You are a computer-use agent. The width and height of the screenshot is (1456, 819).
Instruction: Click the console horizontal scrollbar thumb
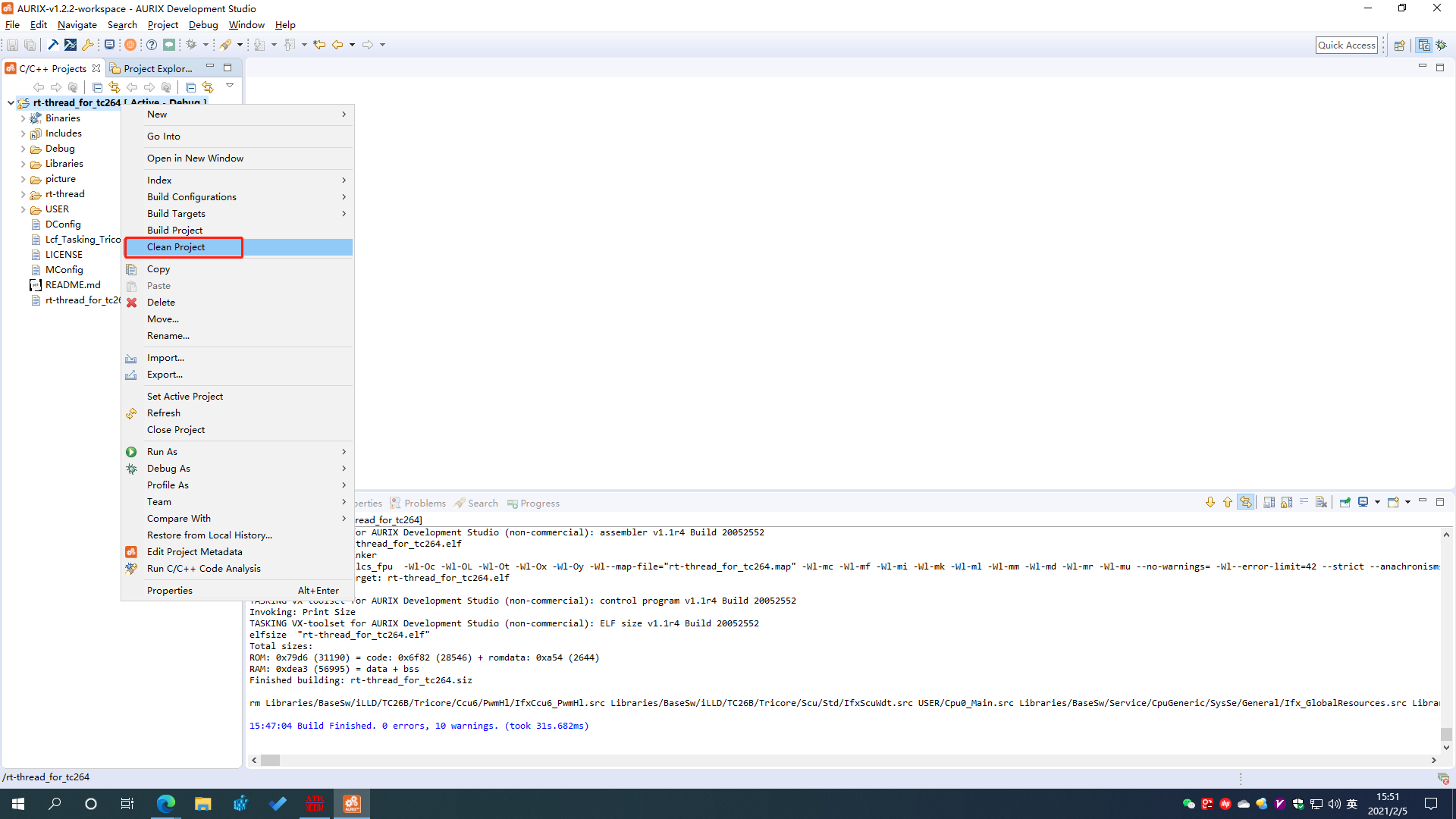tap(271, 760)
